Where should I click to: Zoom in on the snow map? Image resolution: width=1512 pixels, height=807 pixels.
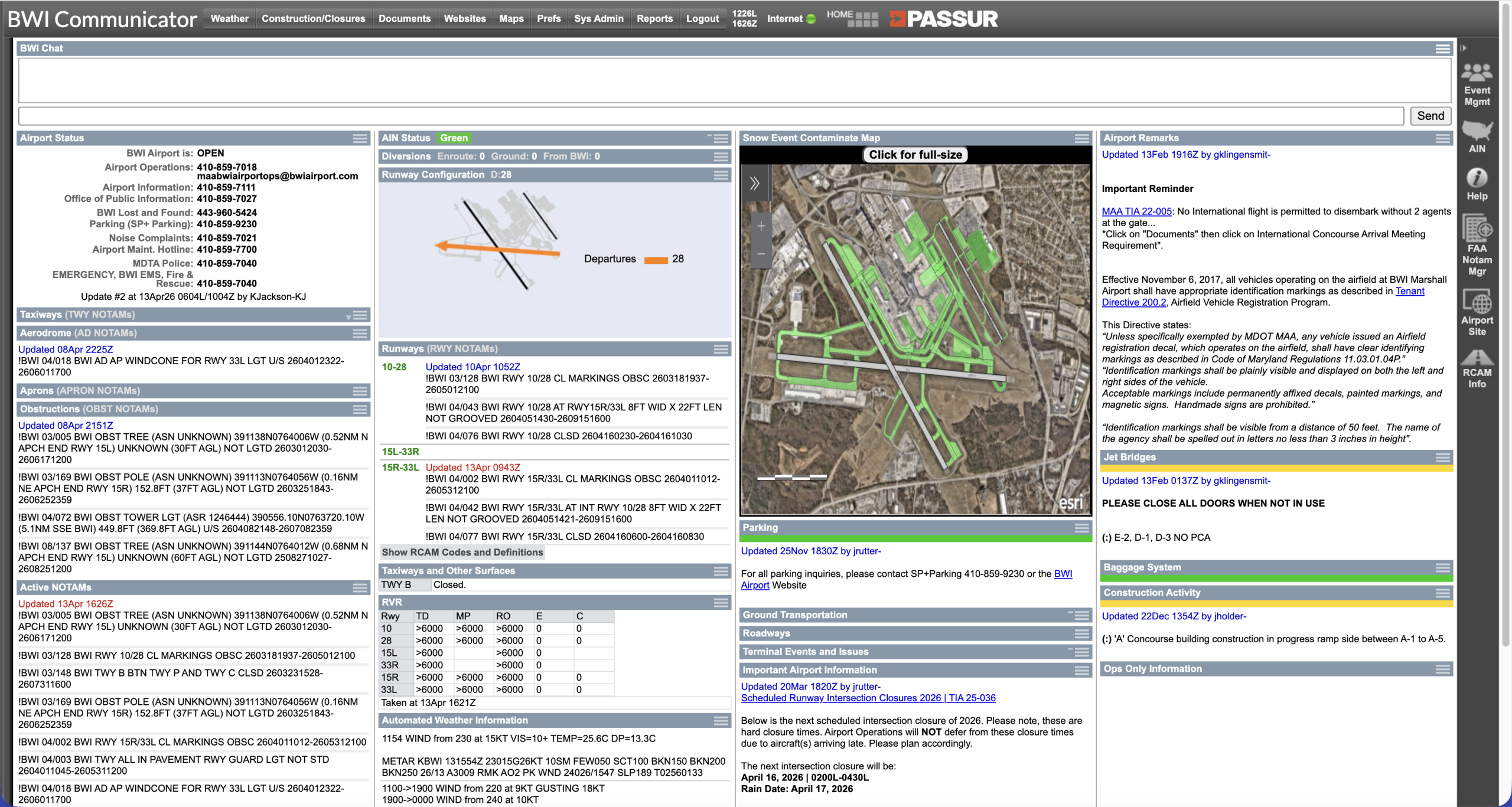761,226
